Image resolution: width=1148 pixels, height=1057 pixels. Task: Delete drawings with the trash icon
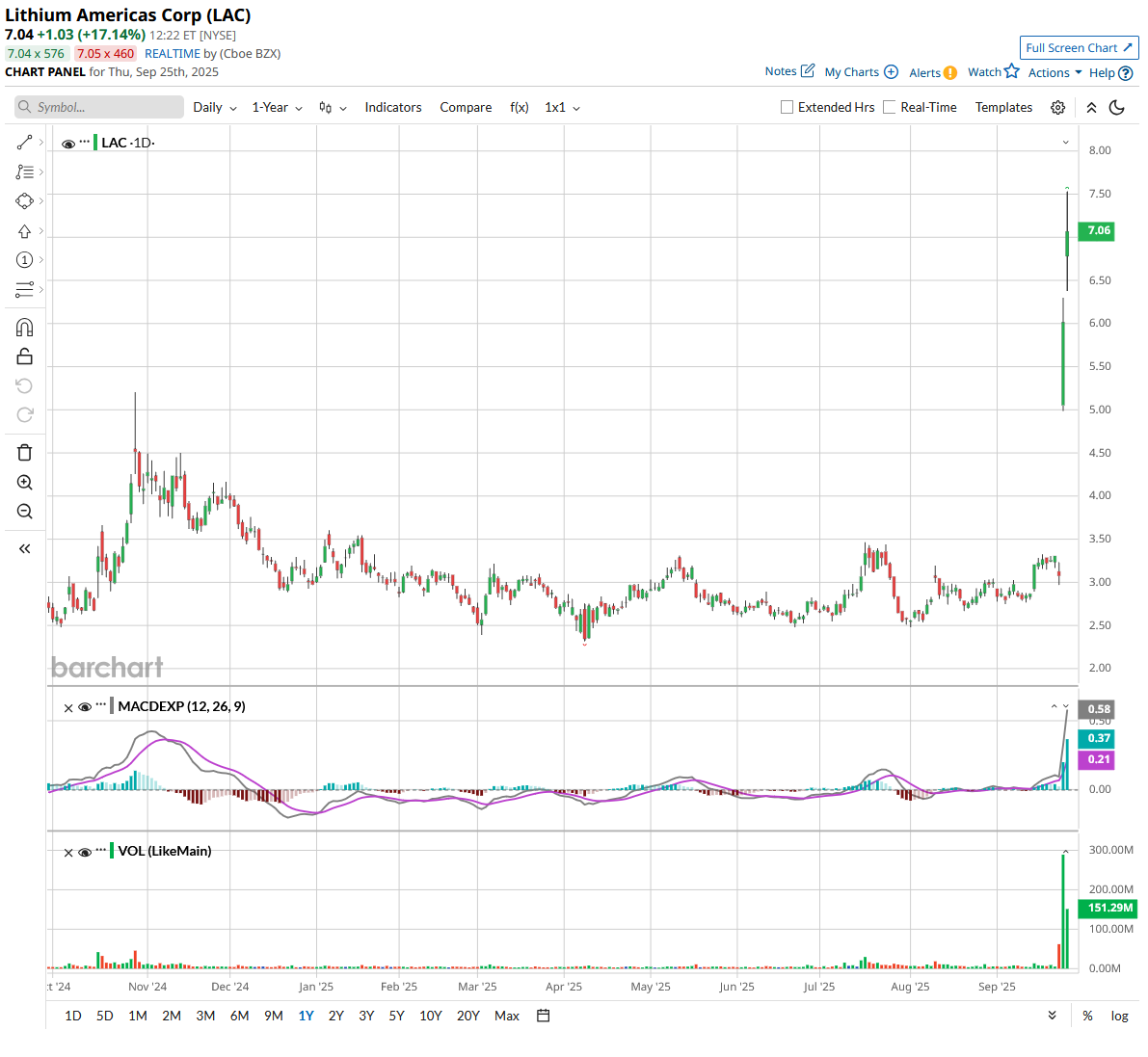click(24, 452)
